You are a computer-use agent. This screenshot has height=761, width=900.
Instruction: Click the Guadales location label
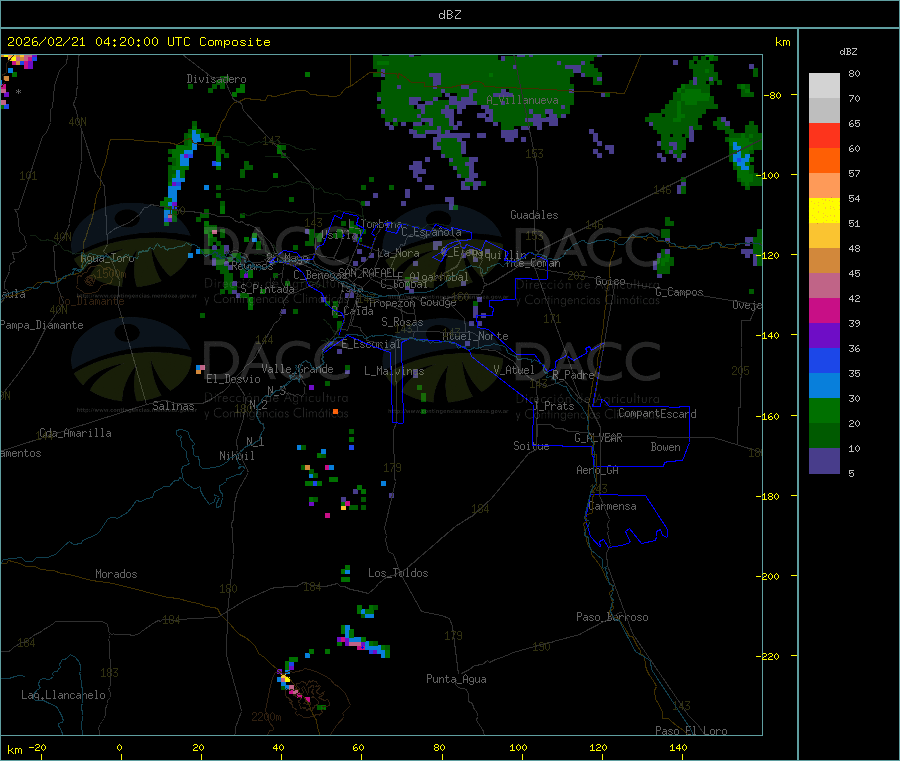click(534, 215)
